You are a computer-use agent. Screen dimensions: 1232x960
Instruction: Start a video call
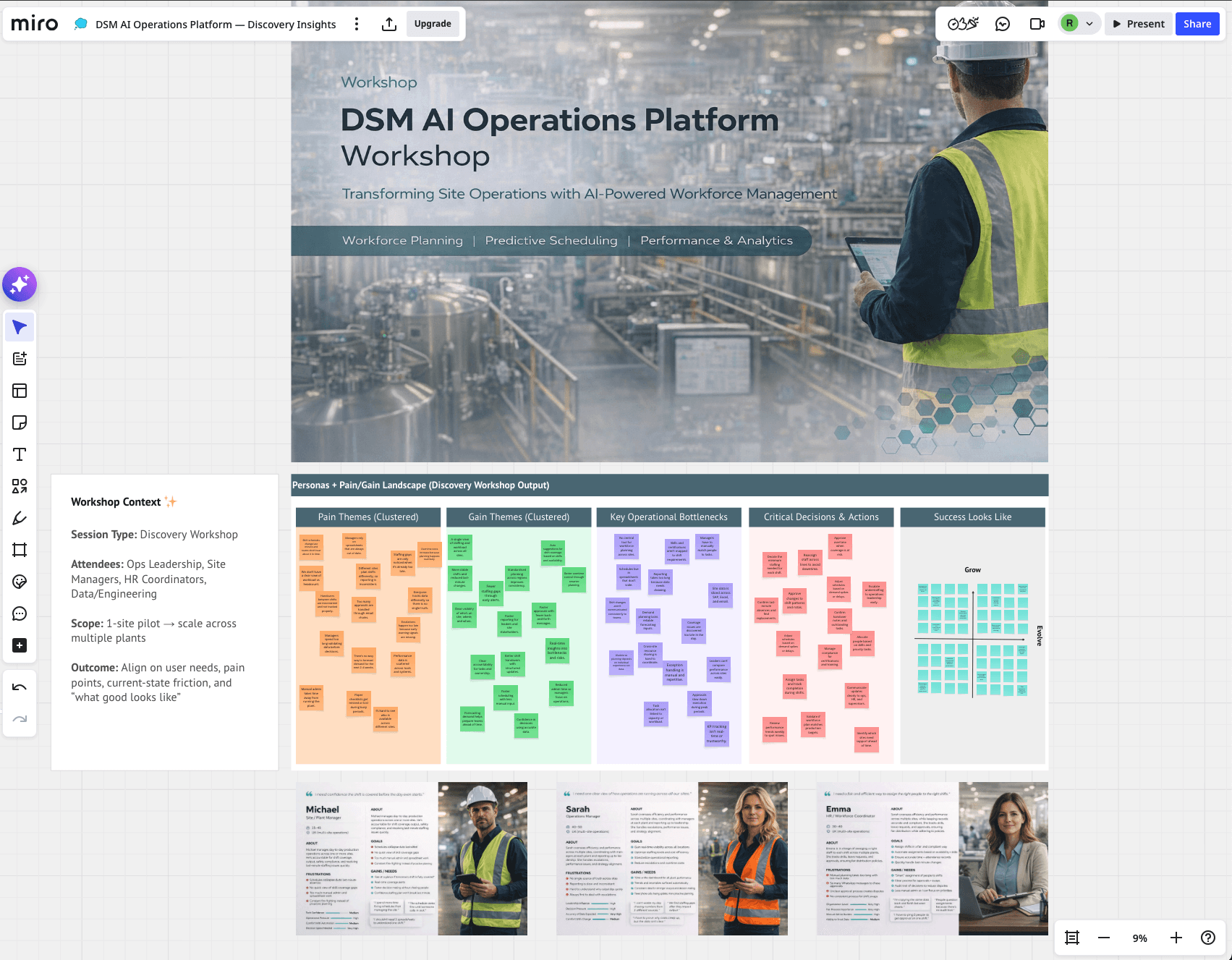coord(1037,24)
